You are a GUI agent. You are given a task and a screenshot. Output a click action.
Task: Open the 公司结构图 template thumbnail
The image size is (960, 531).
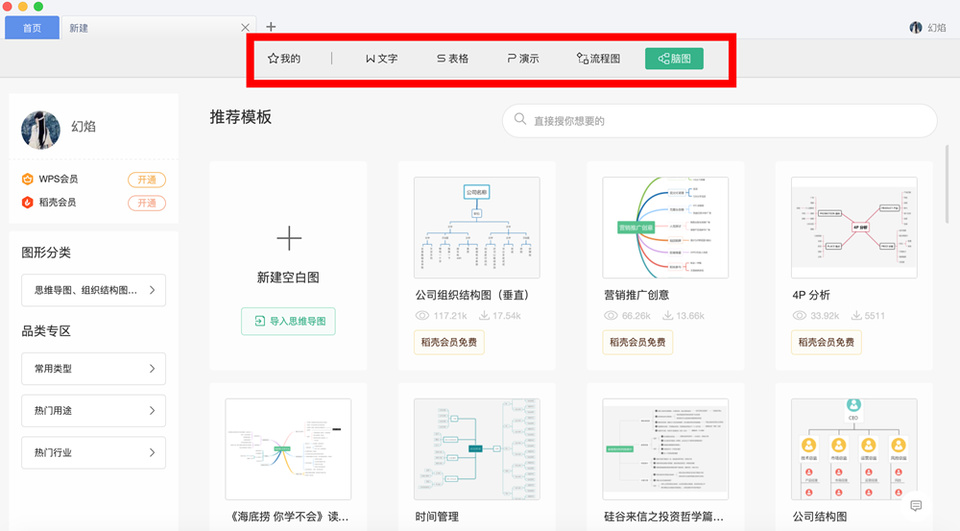854,449
